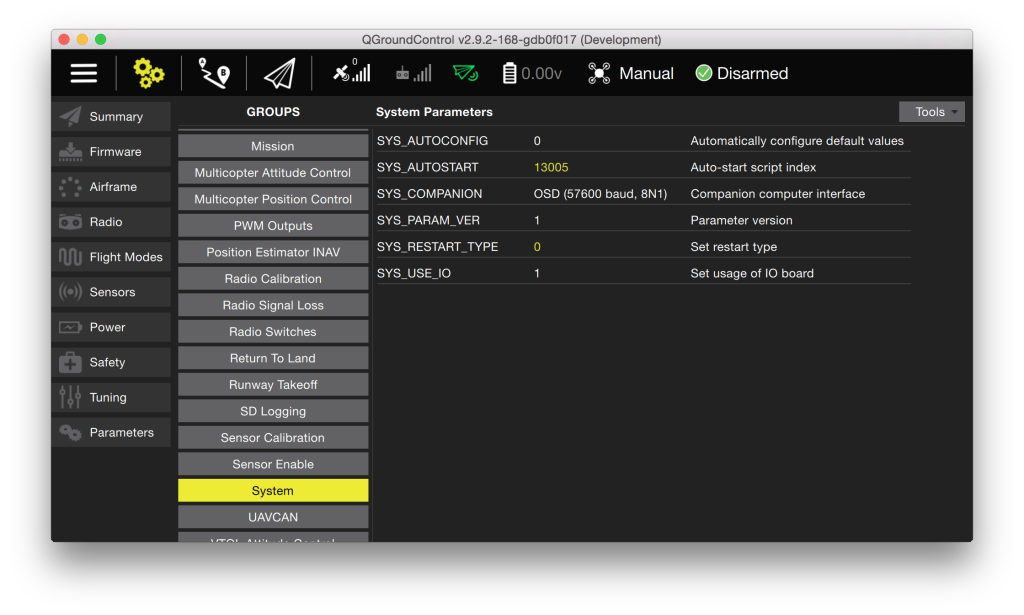Select the UAVCAN parameter group

(273, 517)
